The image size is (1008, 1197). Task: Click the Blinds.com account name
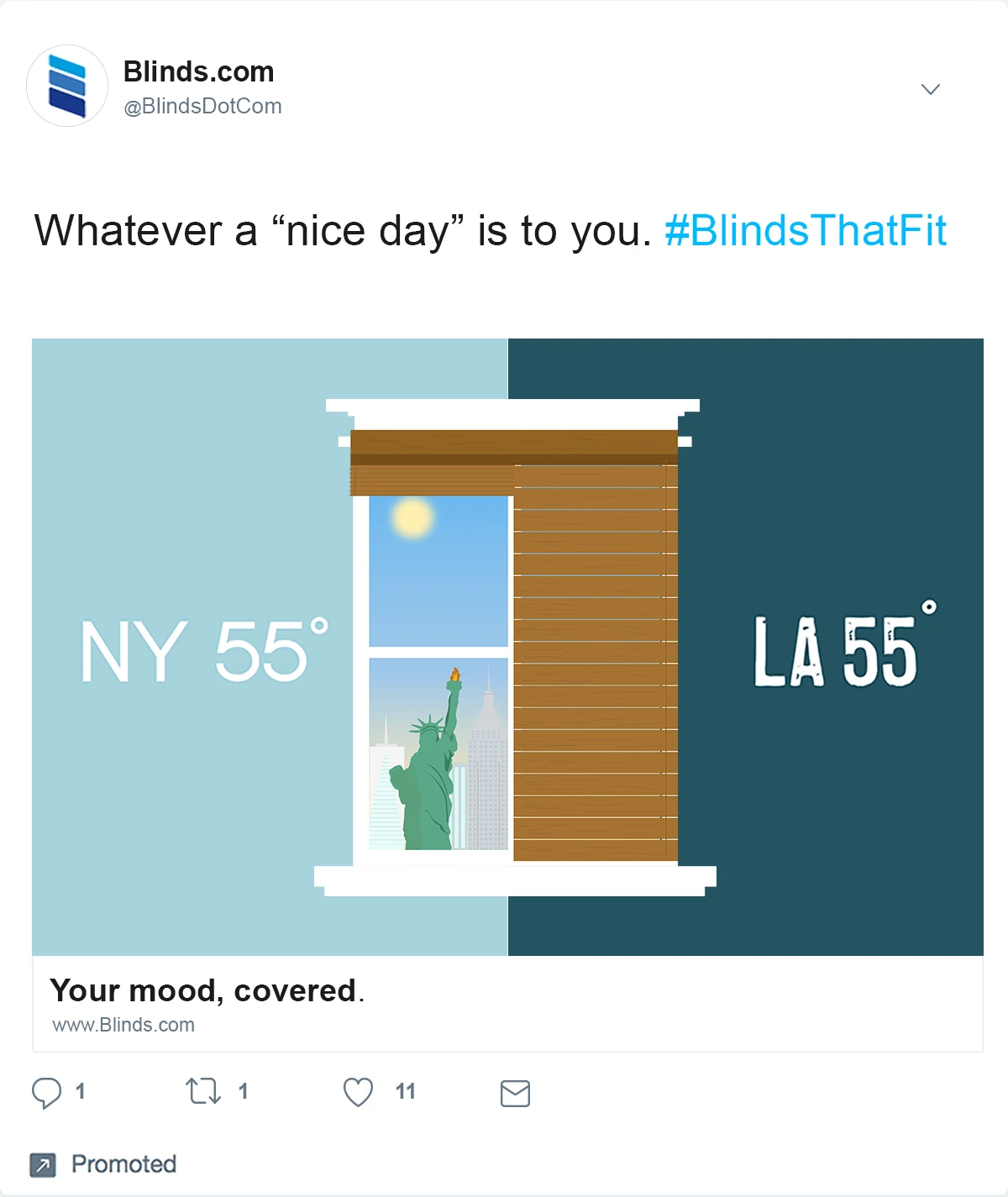198,72
